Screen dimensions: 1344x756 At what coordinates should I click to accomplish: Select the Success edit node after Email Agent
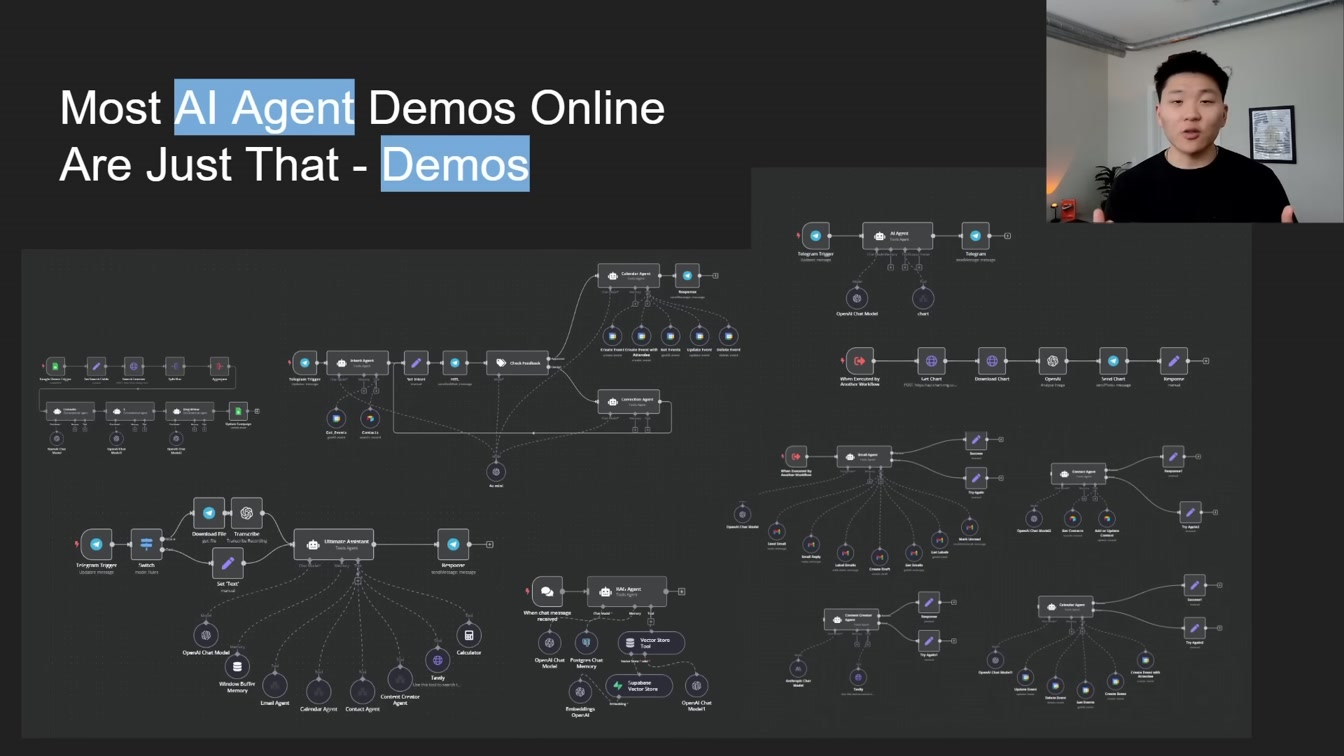coord(976,440)
